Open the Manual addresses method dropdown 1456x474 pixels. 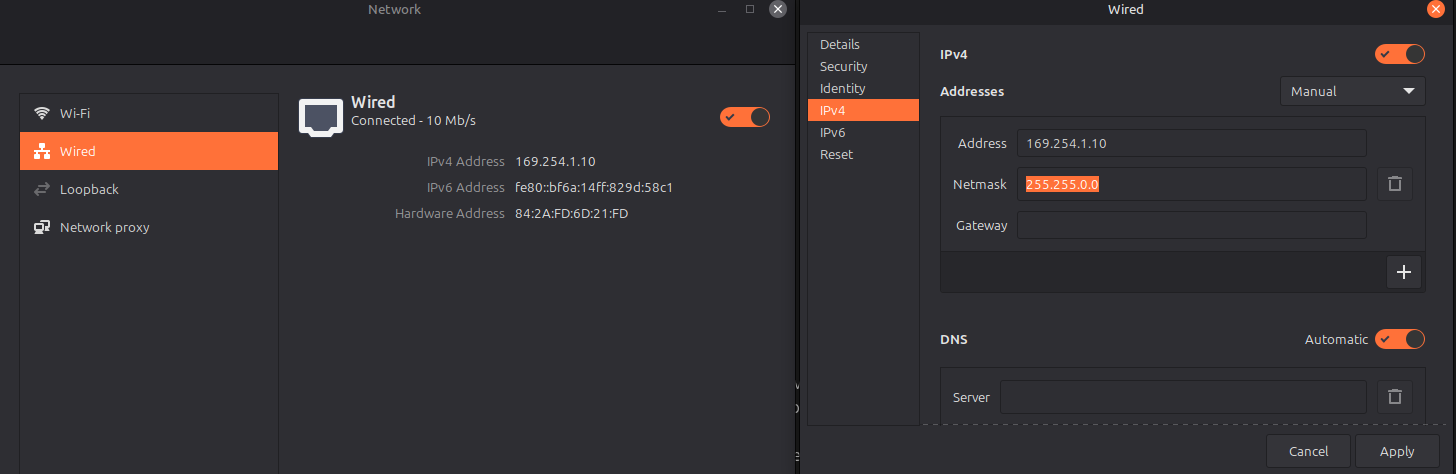(x=1352, y=91)
